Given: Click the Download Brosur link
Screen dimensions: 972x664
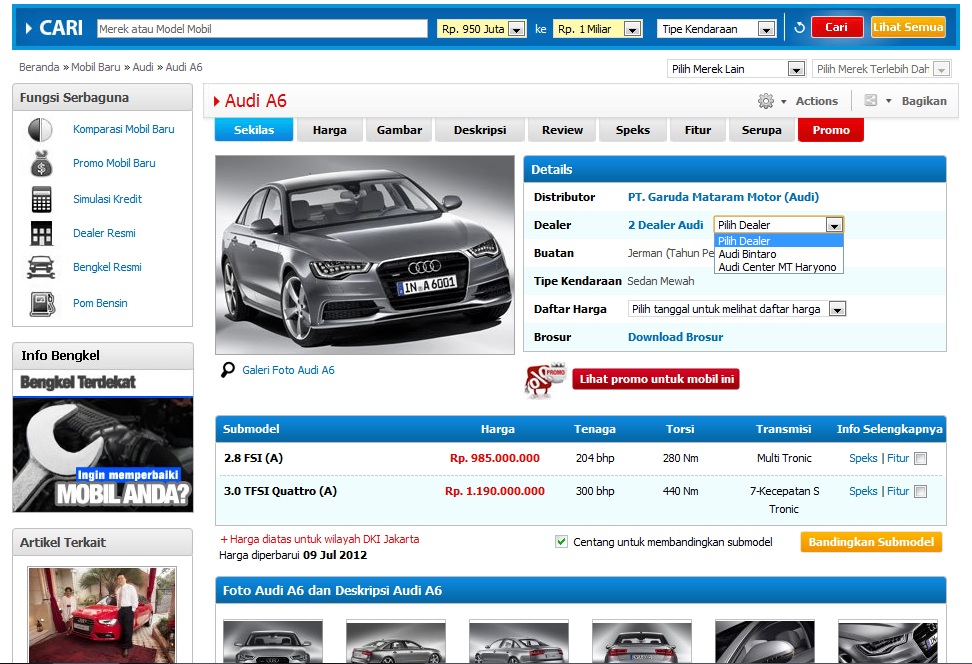Looking at the screenshot, I should [x=675, y=337].
